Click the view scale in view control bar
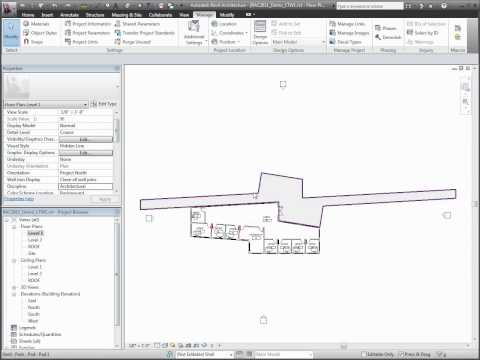Image resolution: width=480 pixels, height=360 pixels. coord(139,346)
